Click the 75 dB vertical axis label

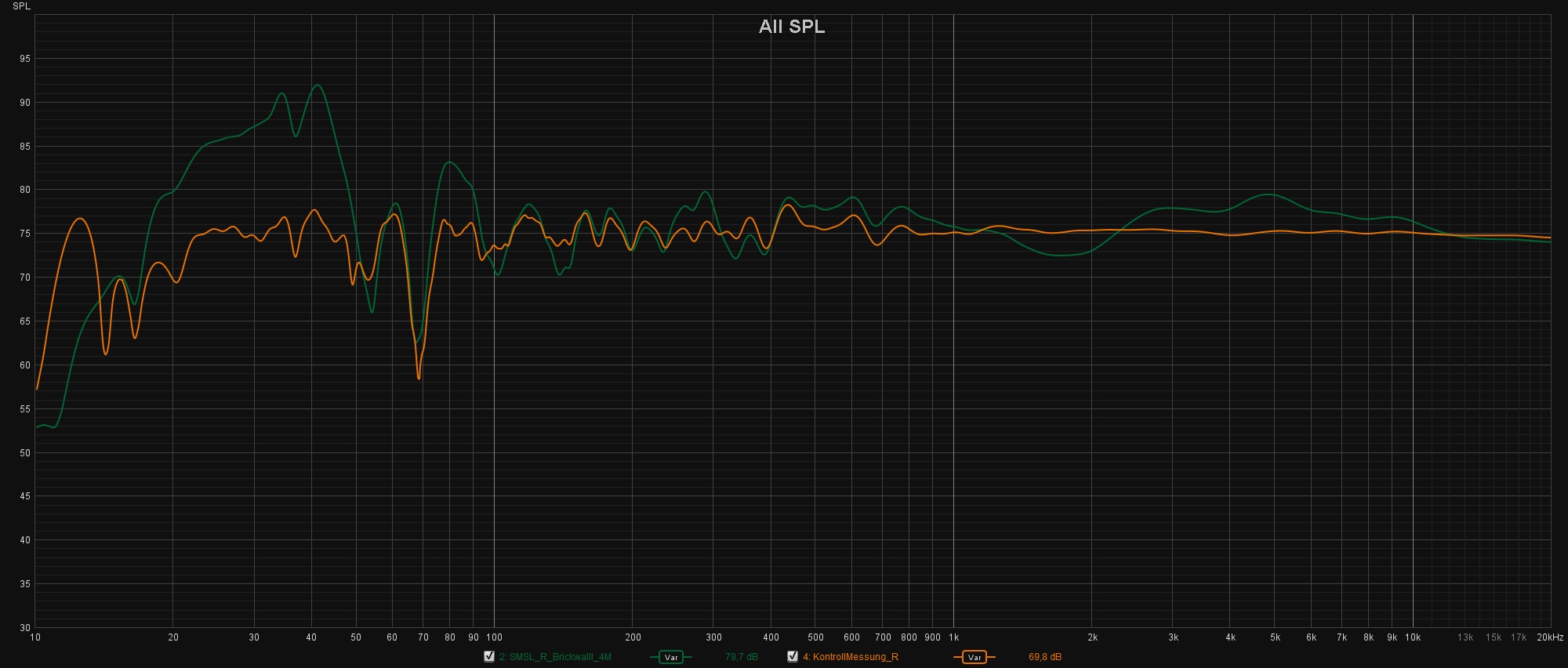25,234
